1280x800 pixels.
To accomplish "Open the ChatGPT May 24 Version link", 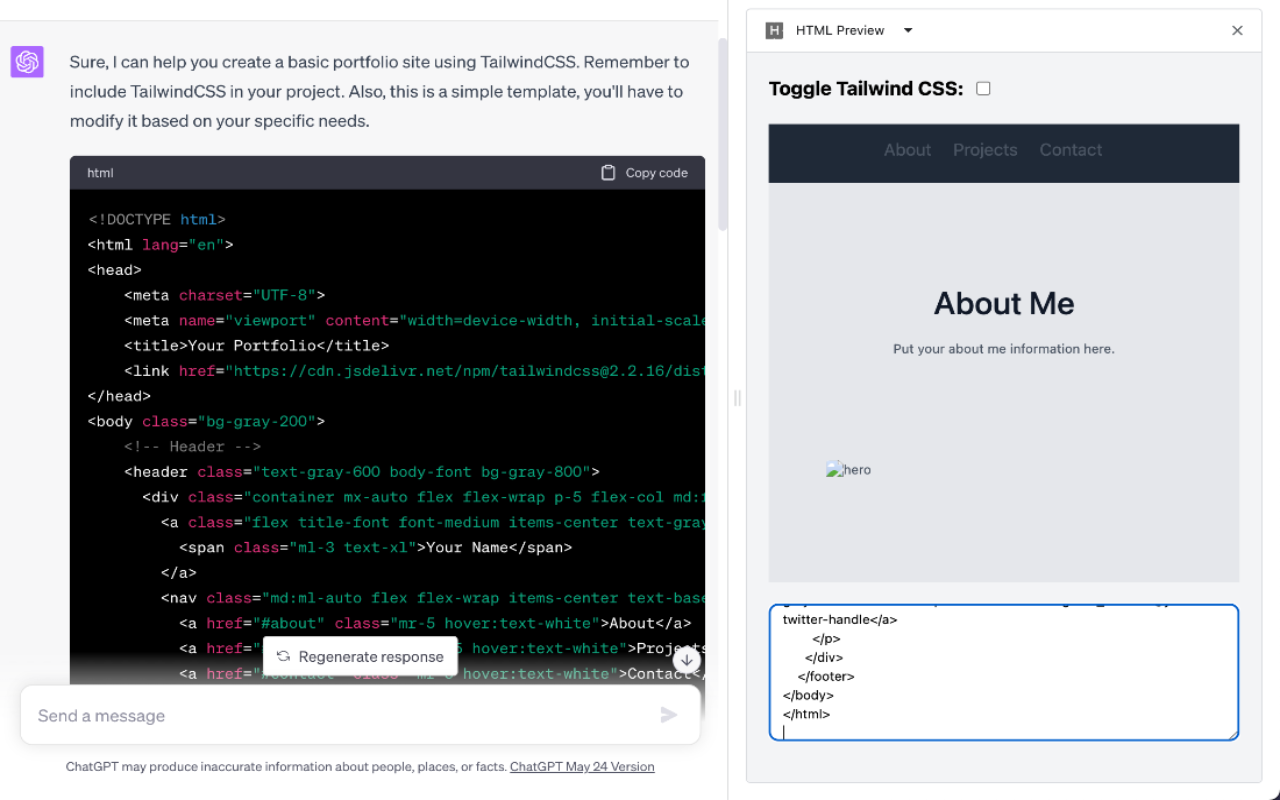I will coord(582,766).
